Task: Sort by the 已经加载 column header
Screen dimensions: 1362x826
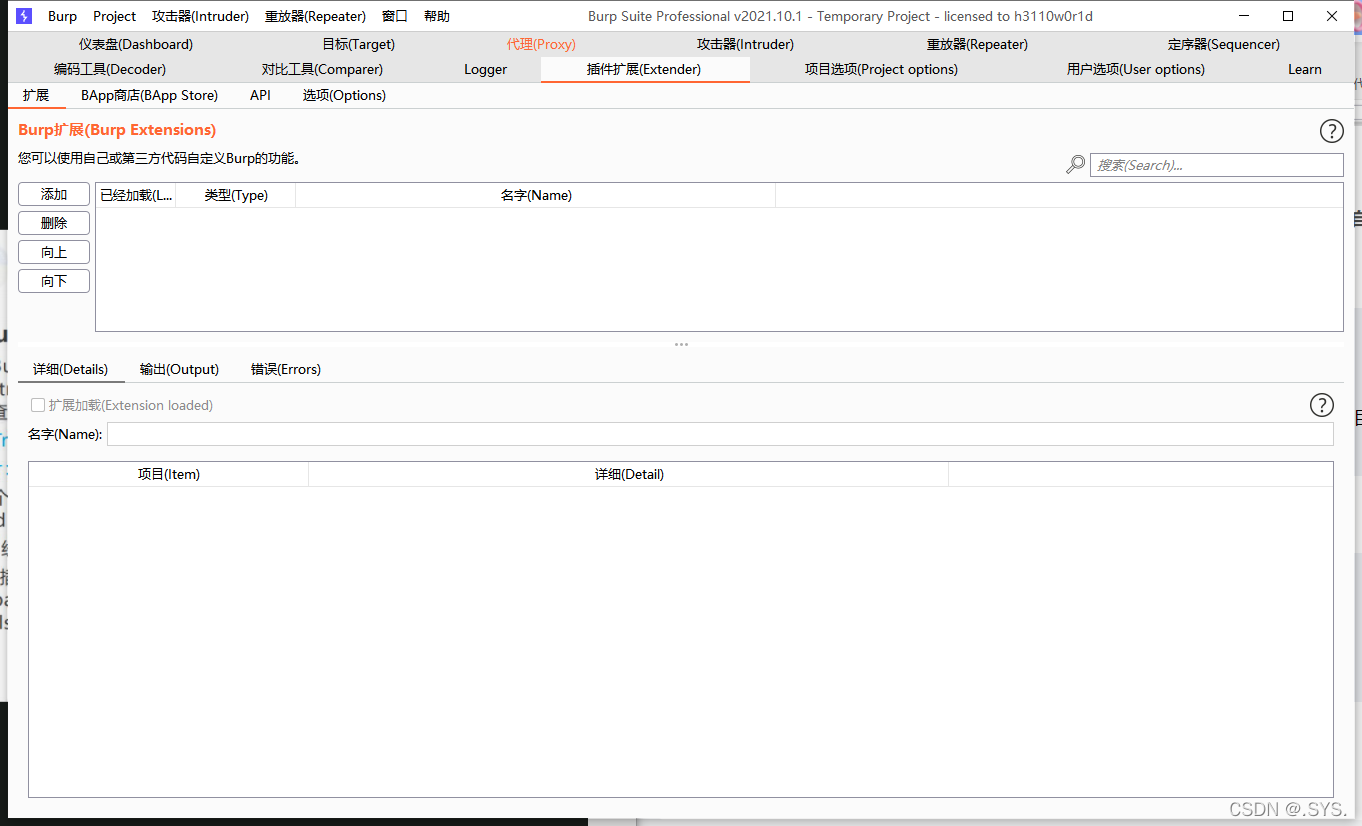Action: coord(136,195)
